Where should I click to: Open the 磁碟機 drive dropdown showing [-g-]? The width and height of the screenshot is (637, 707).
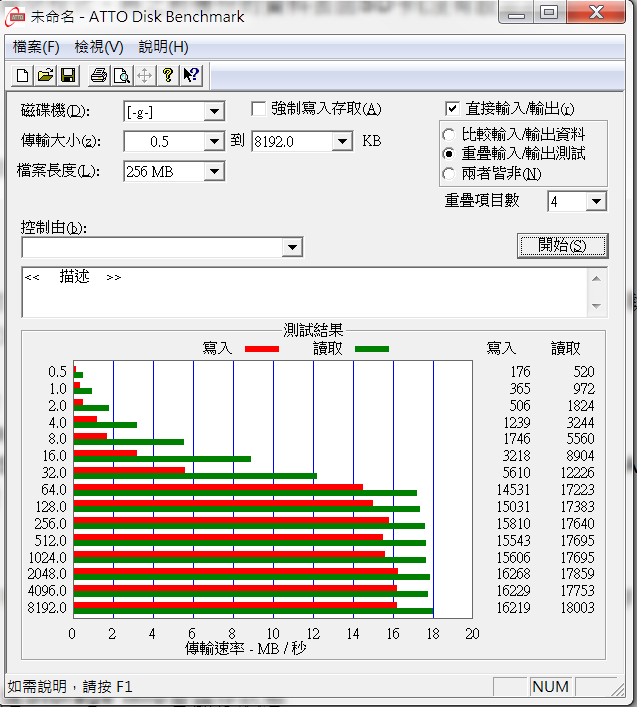(x=214, y=111)
